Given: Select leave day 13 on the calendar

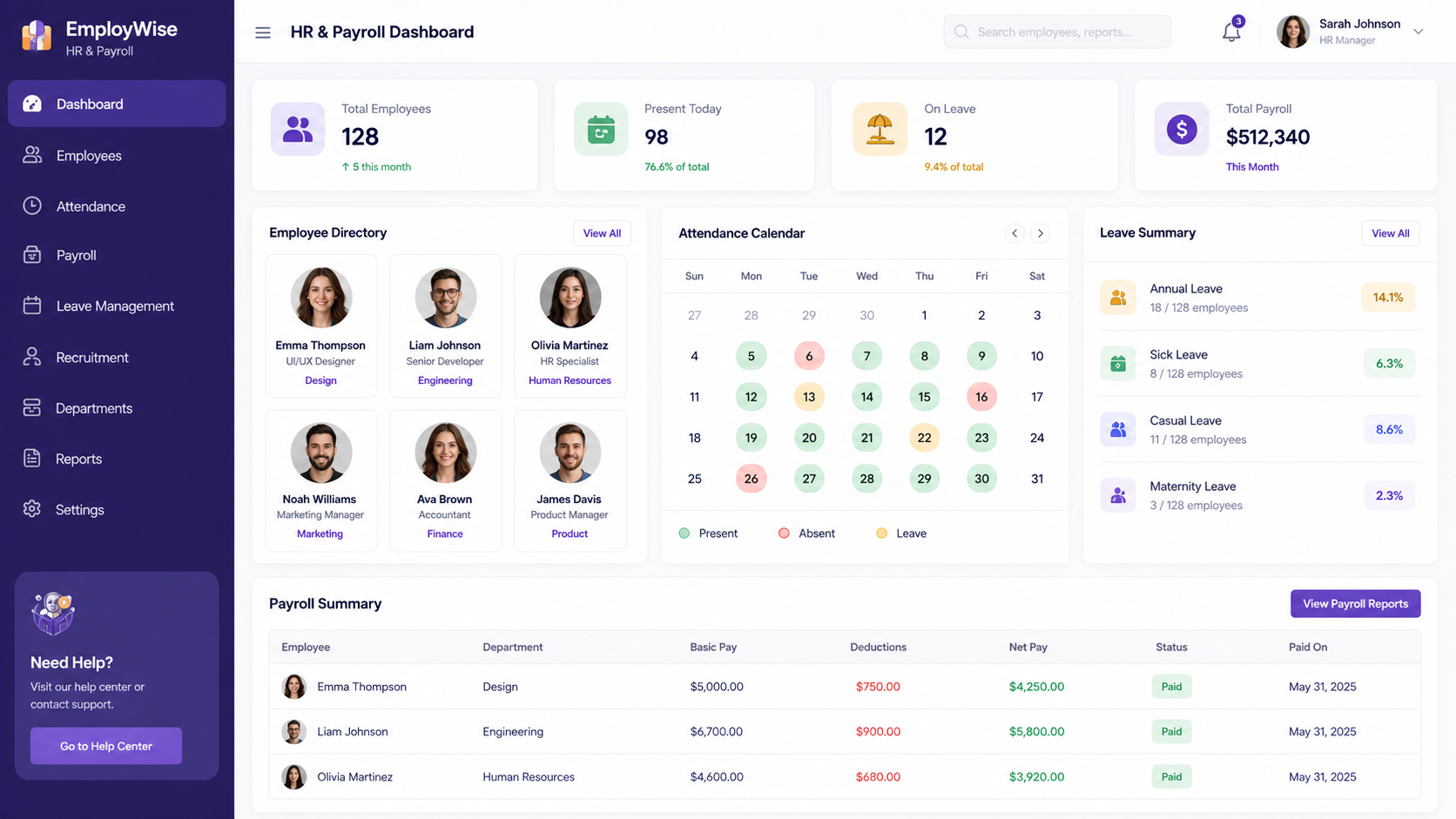Looking at the screenshot, I should (x=809, y=397).
